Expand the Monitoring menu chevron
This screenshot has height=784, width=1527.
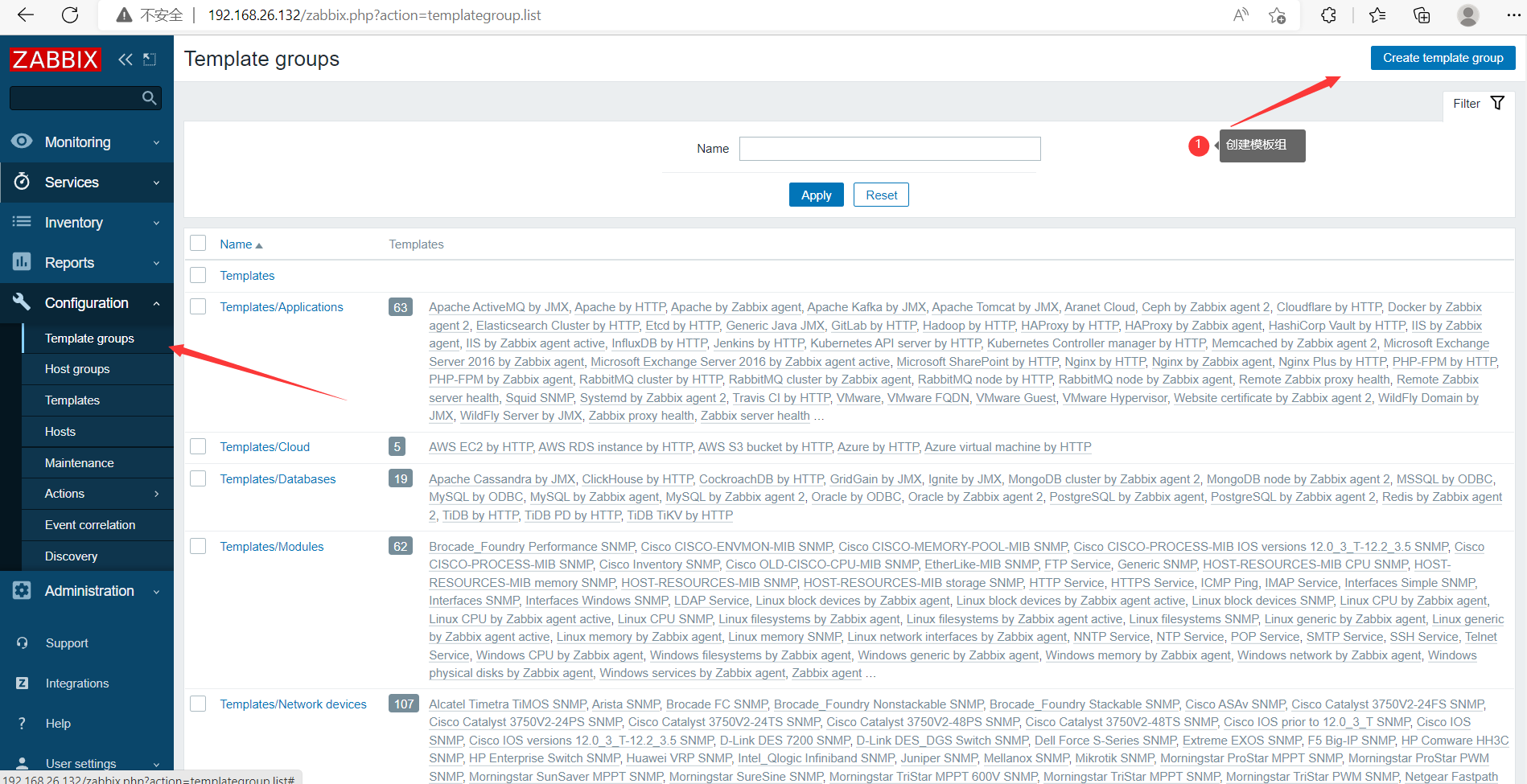click(x=156, y=143)
